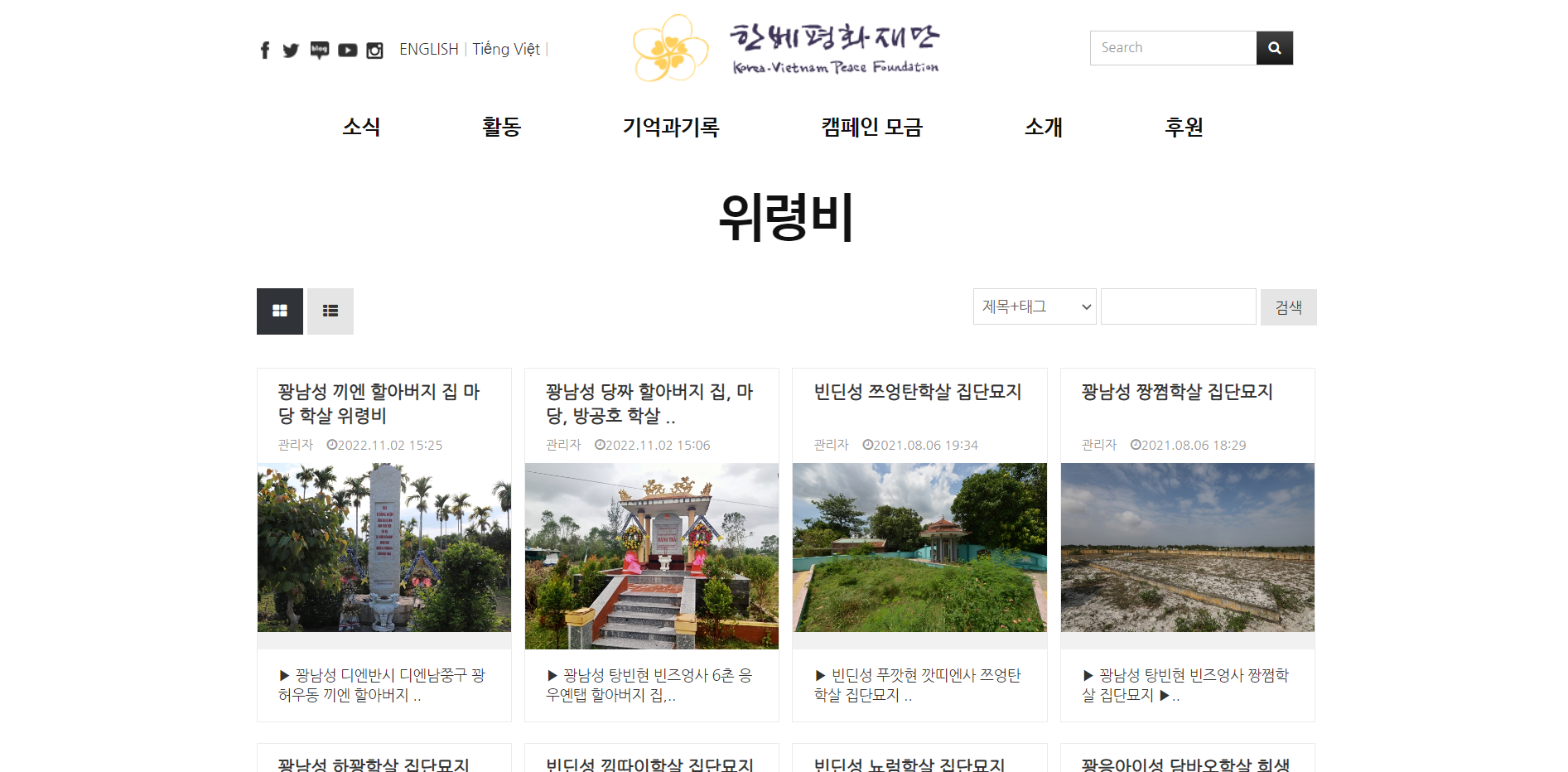Viewport: 1568px width, 772px height.
Task: Click the magnifier search button in header
Action: 1274,48
